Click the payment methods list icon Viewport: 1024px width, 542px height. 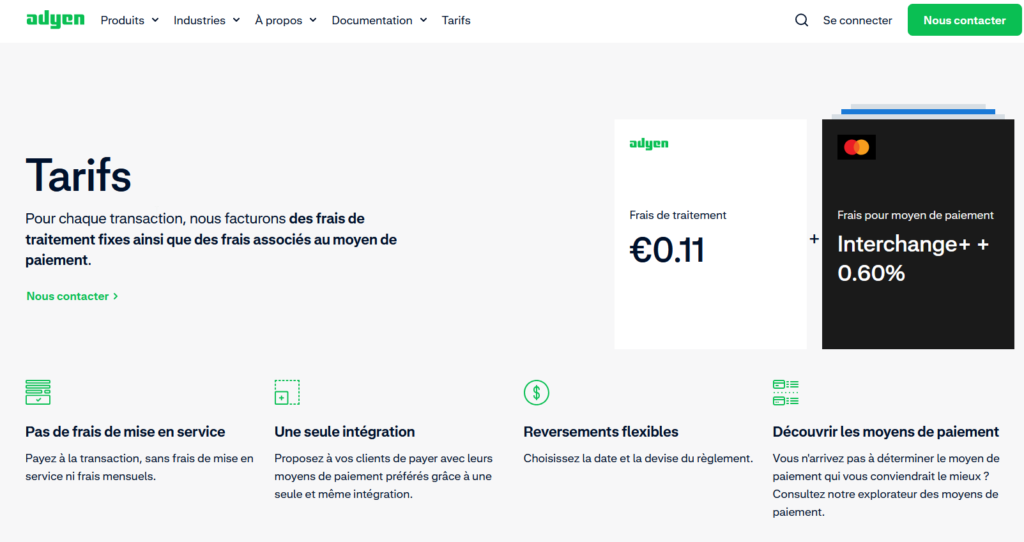pyautogui.click(x=786, y=392)
